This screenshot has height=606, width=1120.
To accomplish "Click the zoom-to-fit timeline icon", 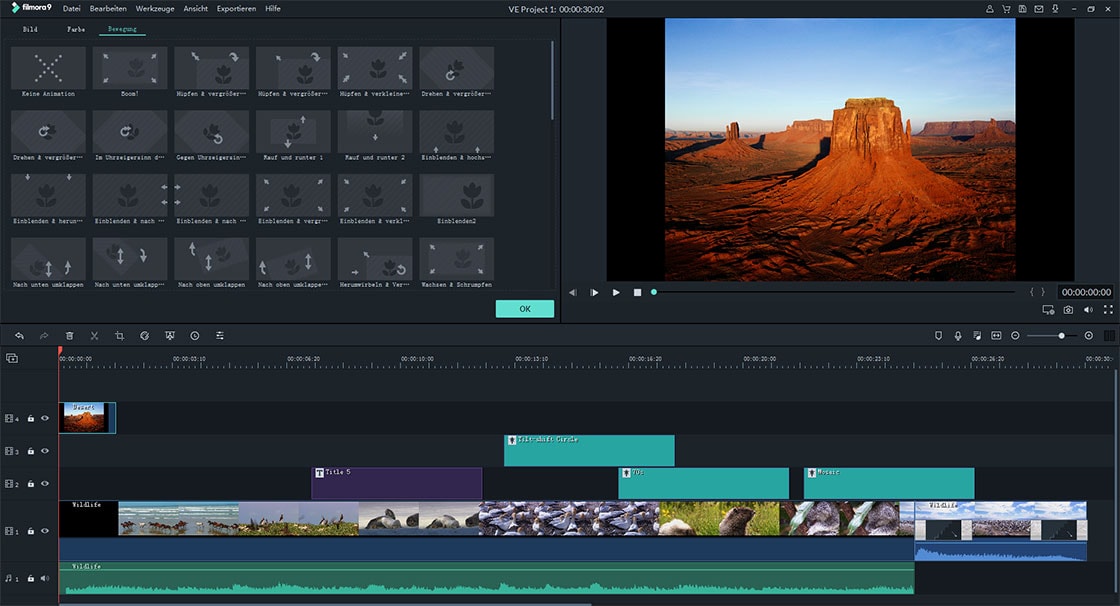I will coord(996,335).
